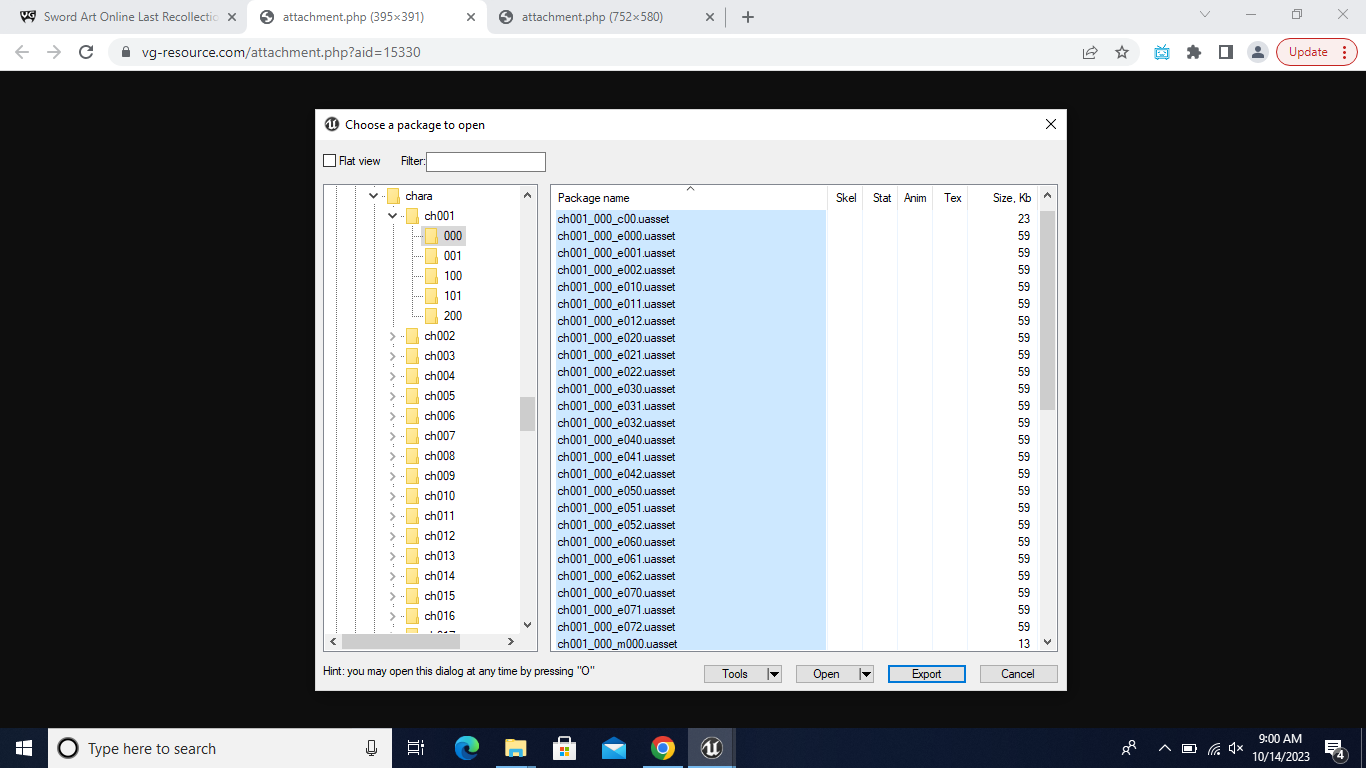Image resolution: width=1366 pixels, height=768 pixels.
Task: Expand the ch005 folder
Action: [392, 396]
